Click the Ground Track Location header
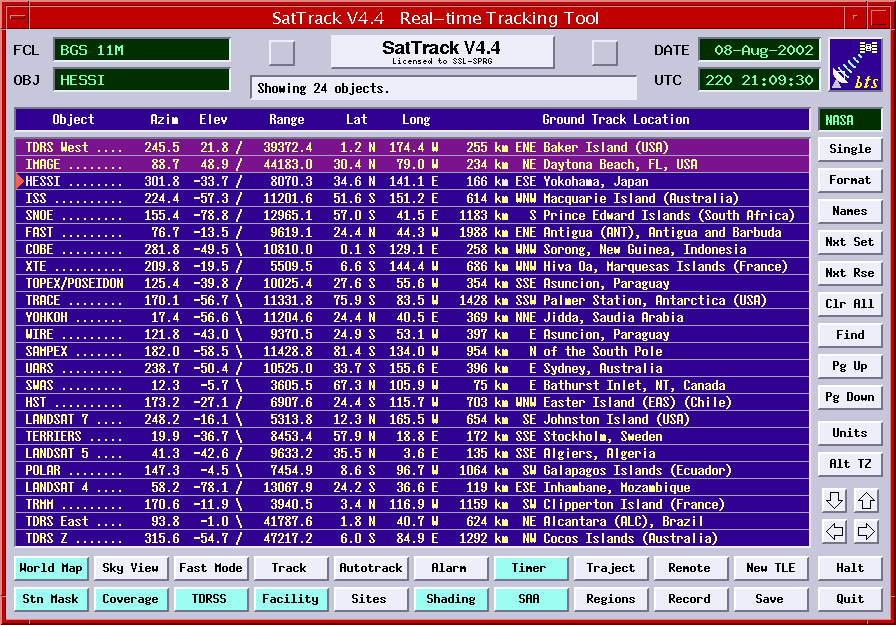The width and height of the screenshot is (896, 625). tap(615, 119)
